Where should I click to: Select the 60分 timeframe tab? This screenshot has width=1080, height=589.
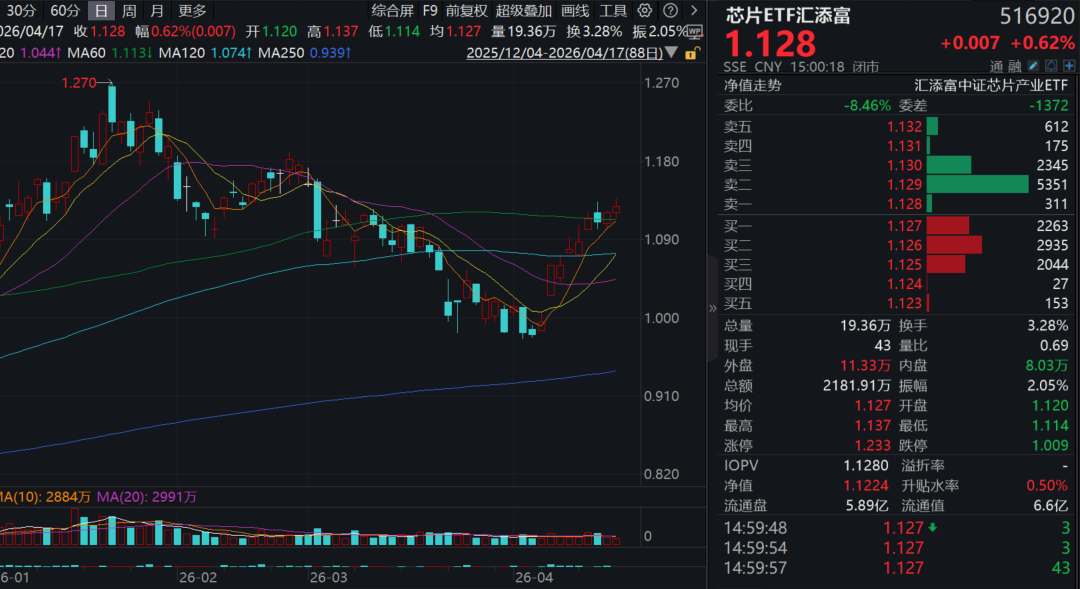point(65,11)
